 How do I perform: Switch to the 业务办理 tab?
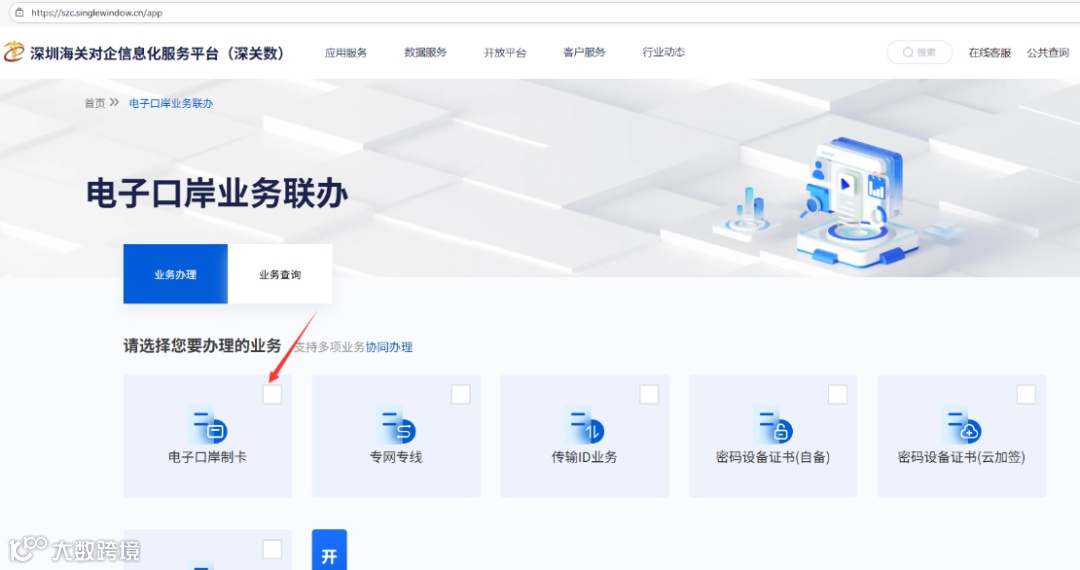click(176, 274)
